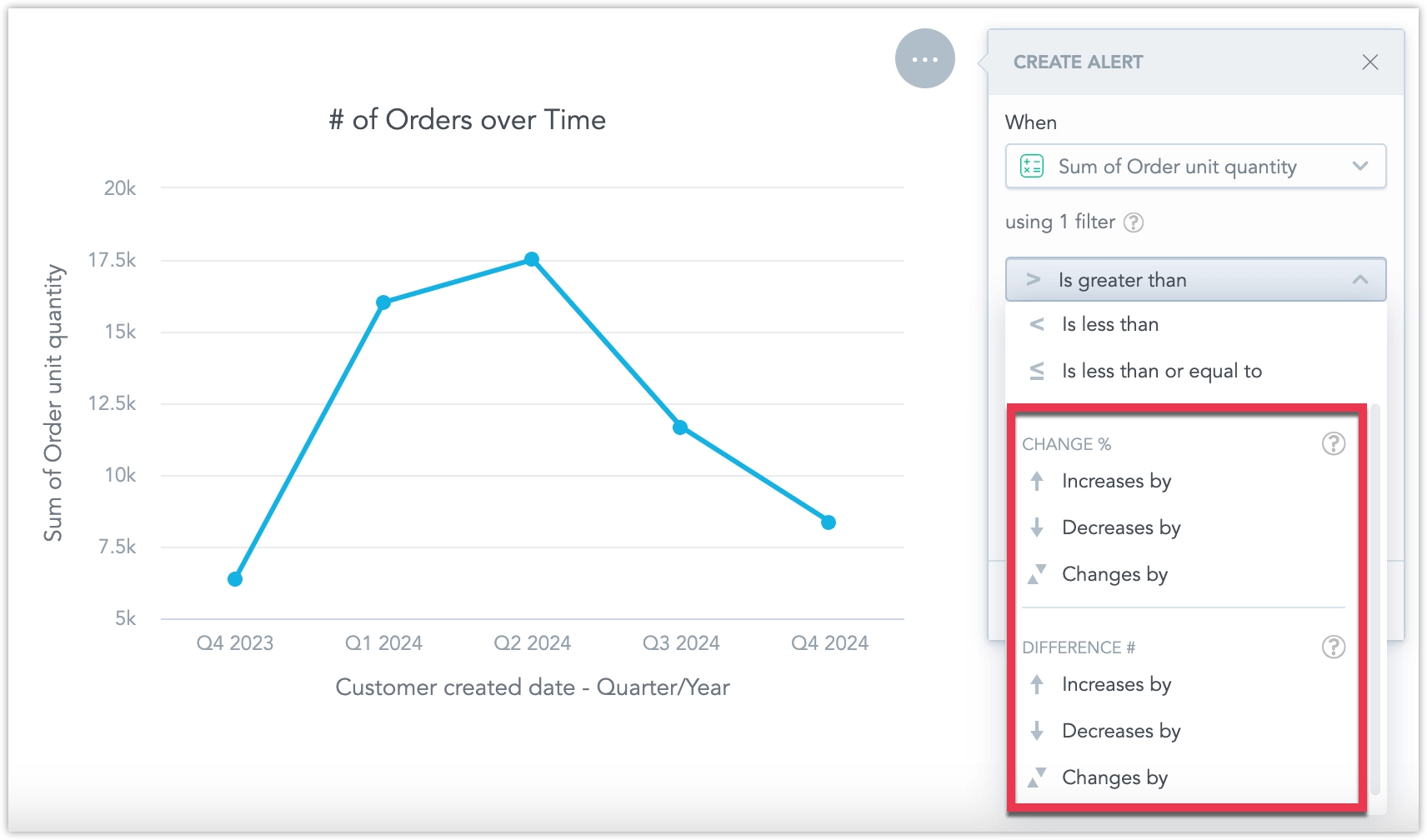Open help for the Difference # section

click(x=1333, y=647)
